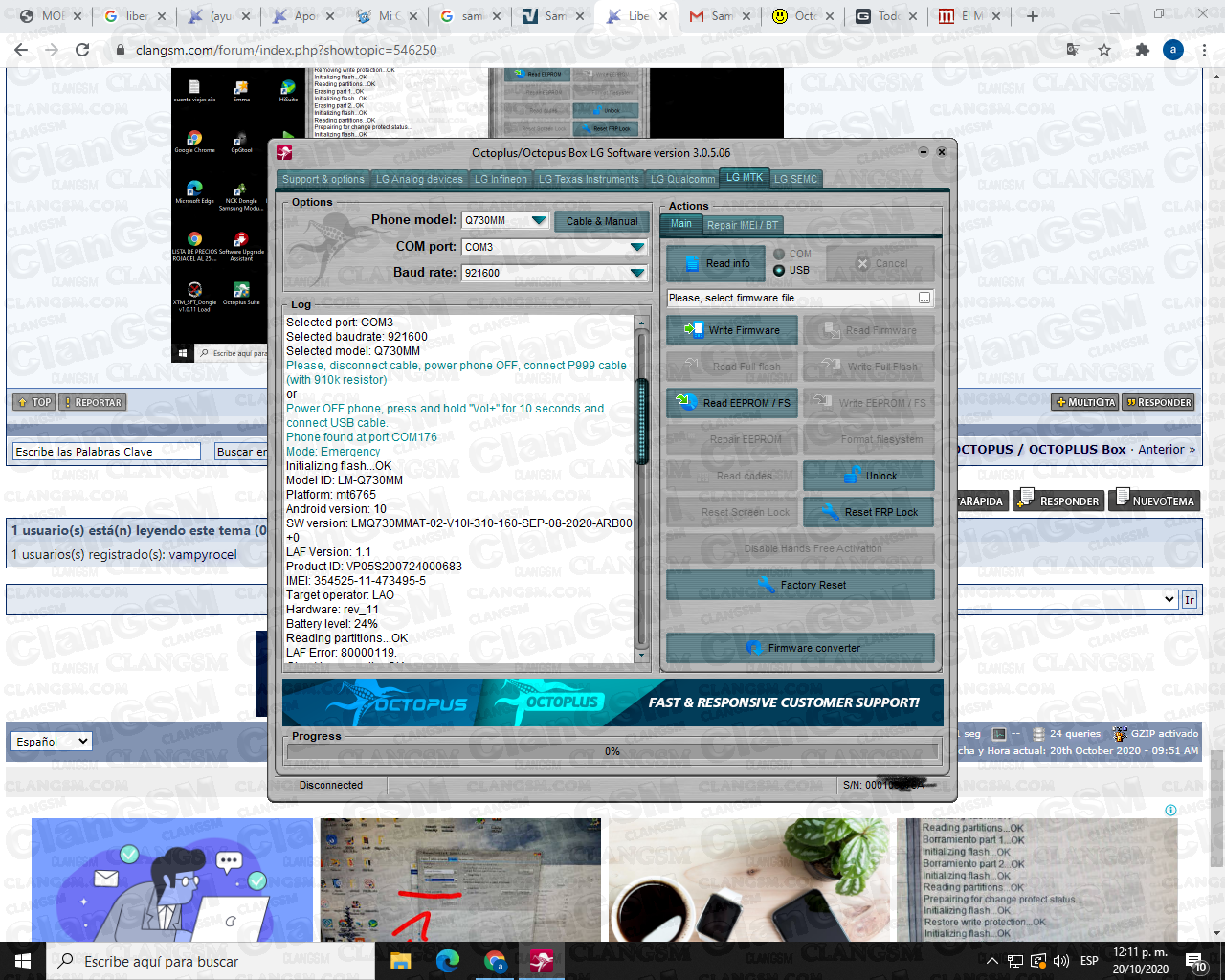The image size is (1225, 980).
Task: Click the Anterior » link
Action: click(x=1166, y=449)
